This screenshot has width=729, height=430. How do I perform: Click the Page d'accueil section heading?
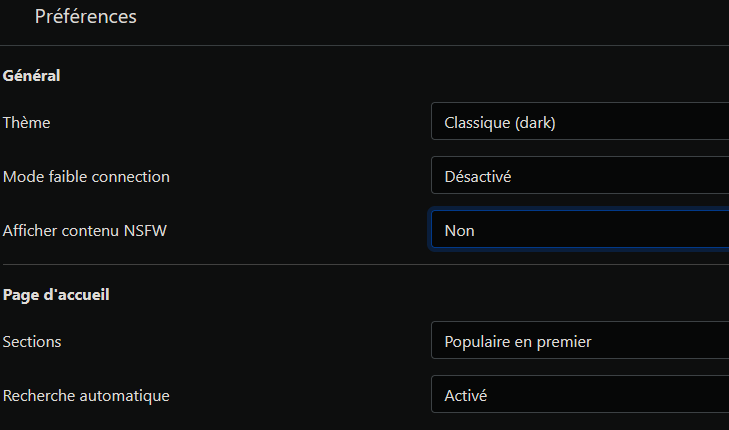tap(56, 294)
